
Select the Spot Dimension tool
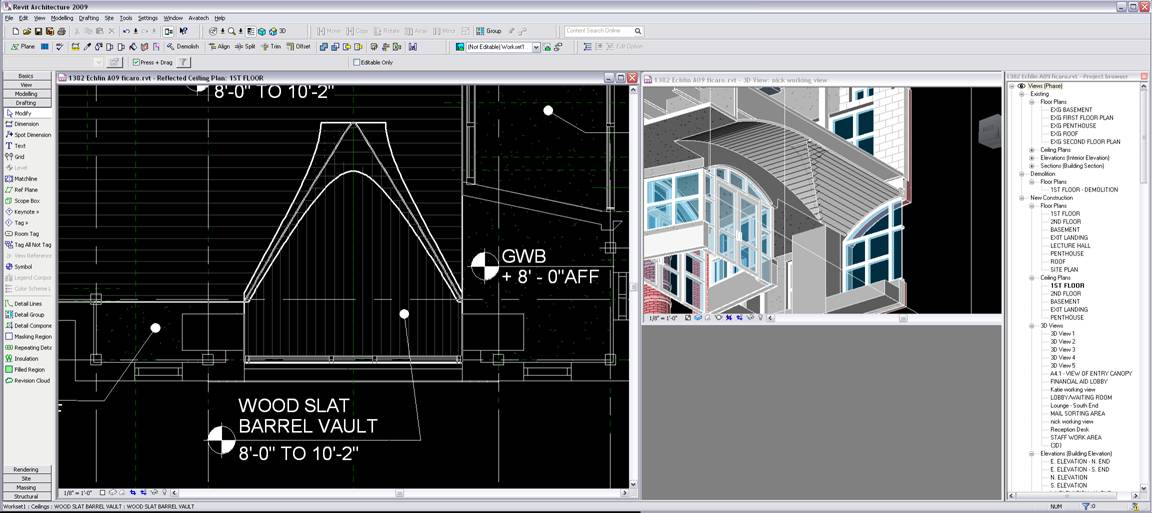(27, 135)
